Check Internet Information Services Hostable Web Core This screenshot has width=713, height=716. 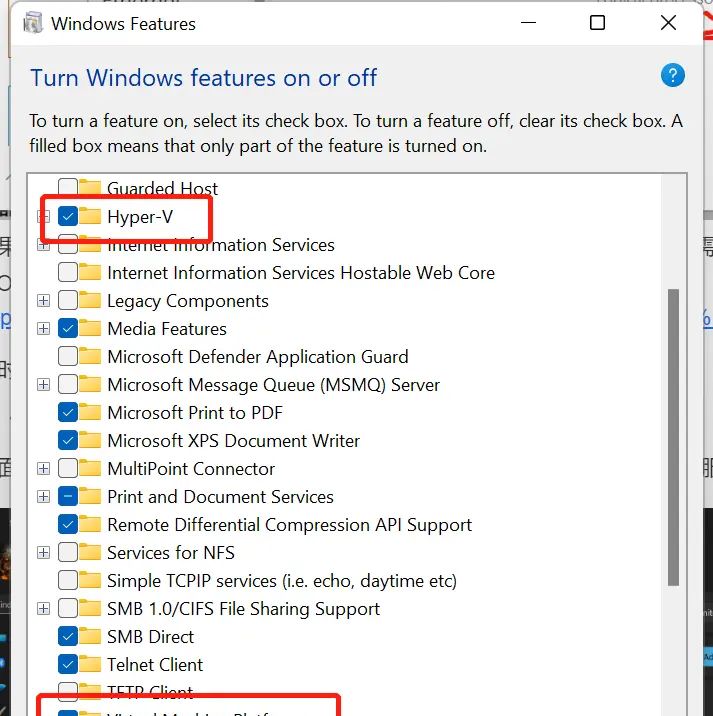pyautogui.click(x=68, y=273)
